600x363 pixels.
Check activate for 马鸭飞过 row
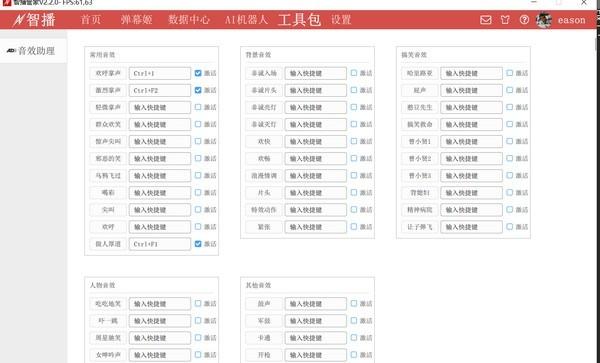pos(198,176)
